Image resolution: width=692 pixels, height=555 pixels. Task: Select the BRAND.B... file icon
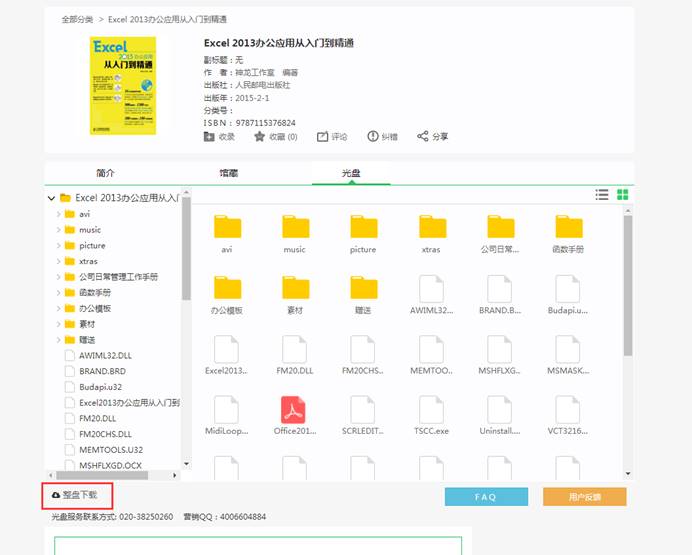500,289
